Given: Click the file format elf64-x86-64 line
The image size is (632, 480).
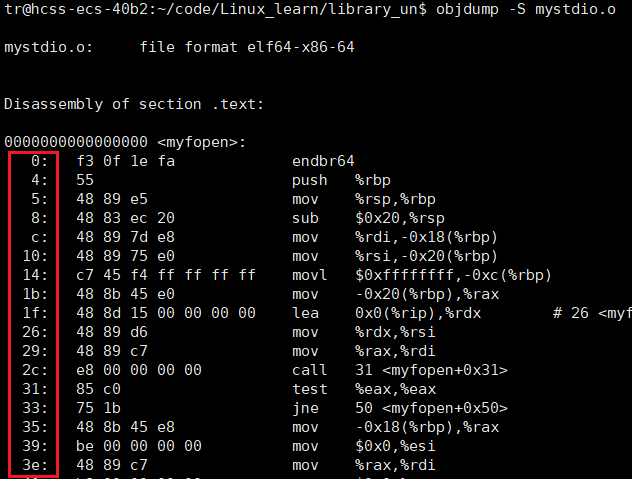Looking at the screenshot, I should point(247,47).
